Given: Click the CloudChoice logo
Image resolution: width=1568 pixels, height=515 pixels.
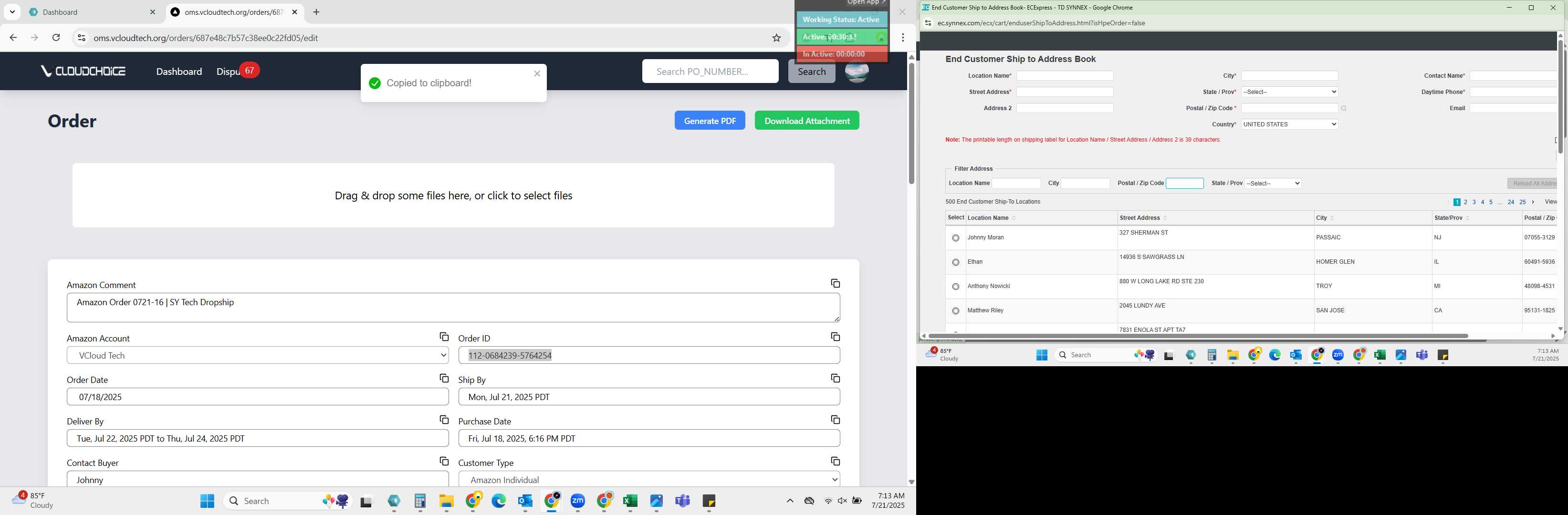Looking at the screenshot, I should tap(84, 71).
